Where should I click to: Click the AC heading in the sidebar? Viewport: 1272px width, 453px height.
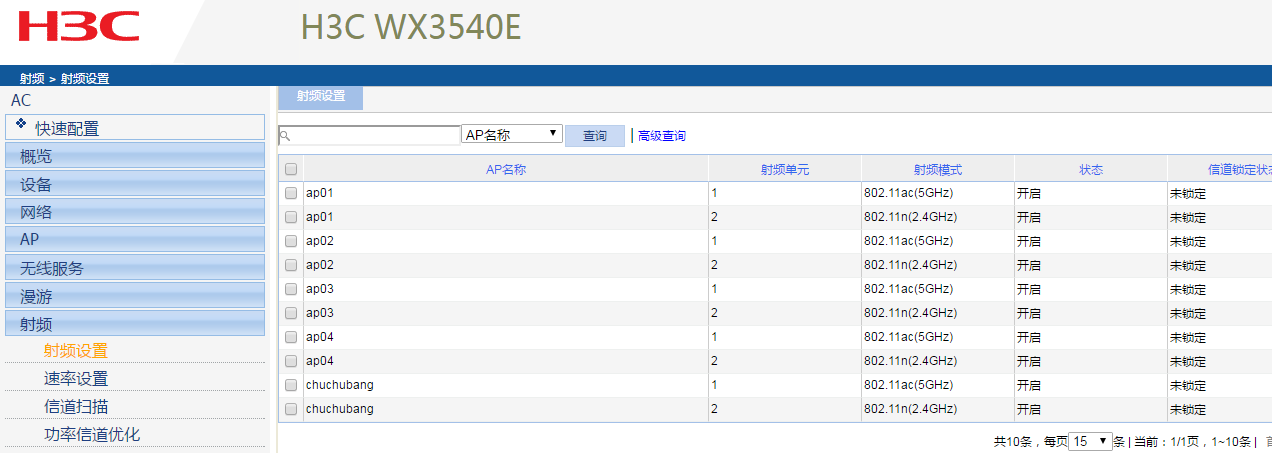pyautogui.click(x=21, y=100)
